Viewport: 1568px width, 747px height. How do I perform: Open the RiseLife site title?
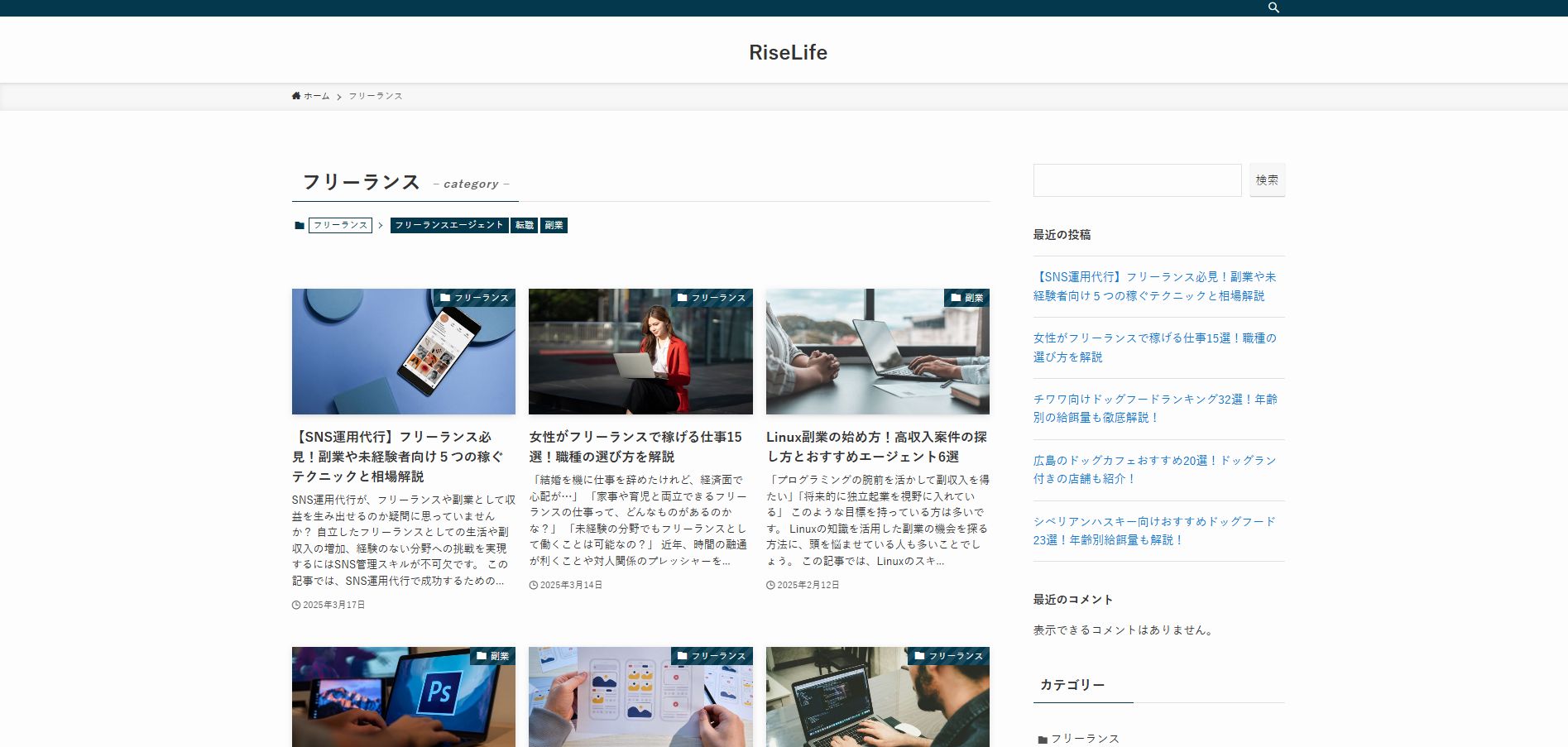click(x=788, y=52)
